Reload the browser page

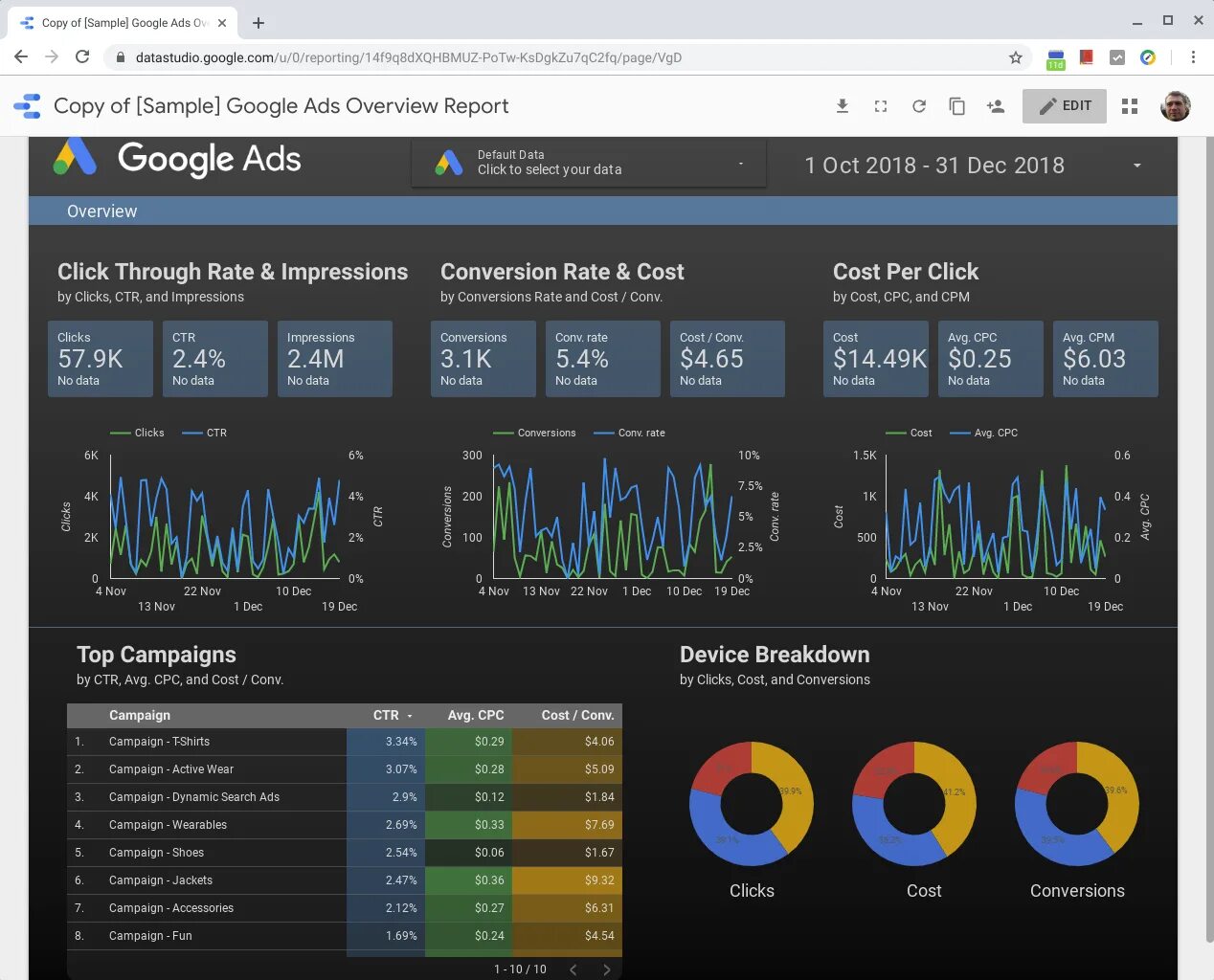[82, 57]
